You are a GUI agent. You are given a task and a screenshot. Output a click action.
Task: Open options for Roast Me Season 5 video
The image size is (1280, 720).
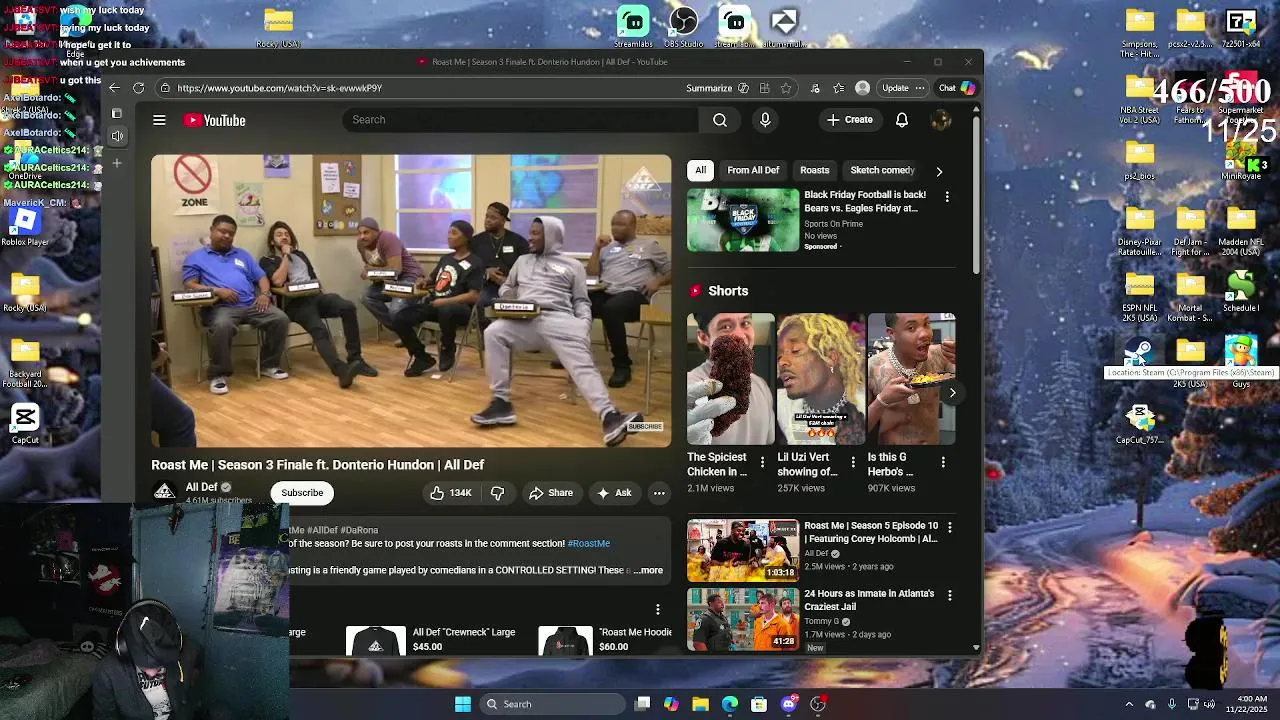coord(950,527)
